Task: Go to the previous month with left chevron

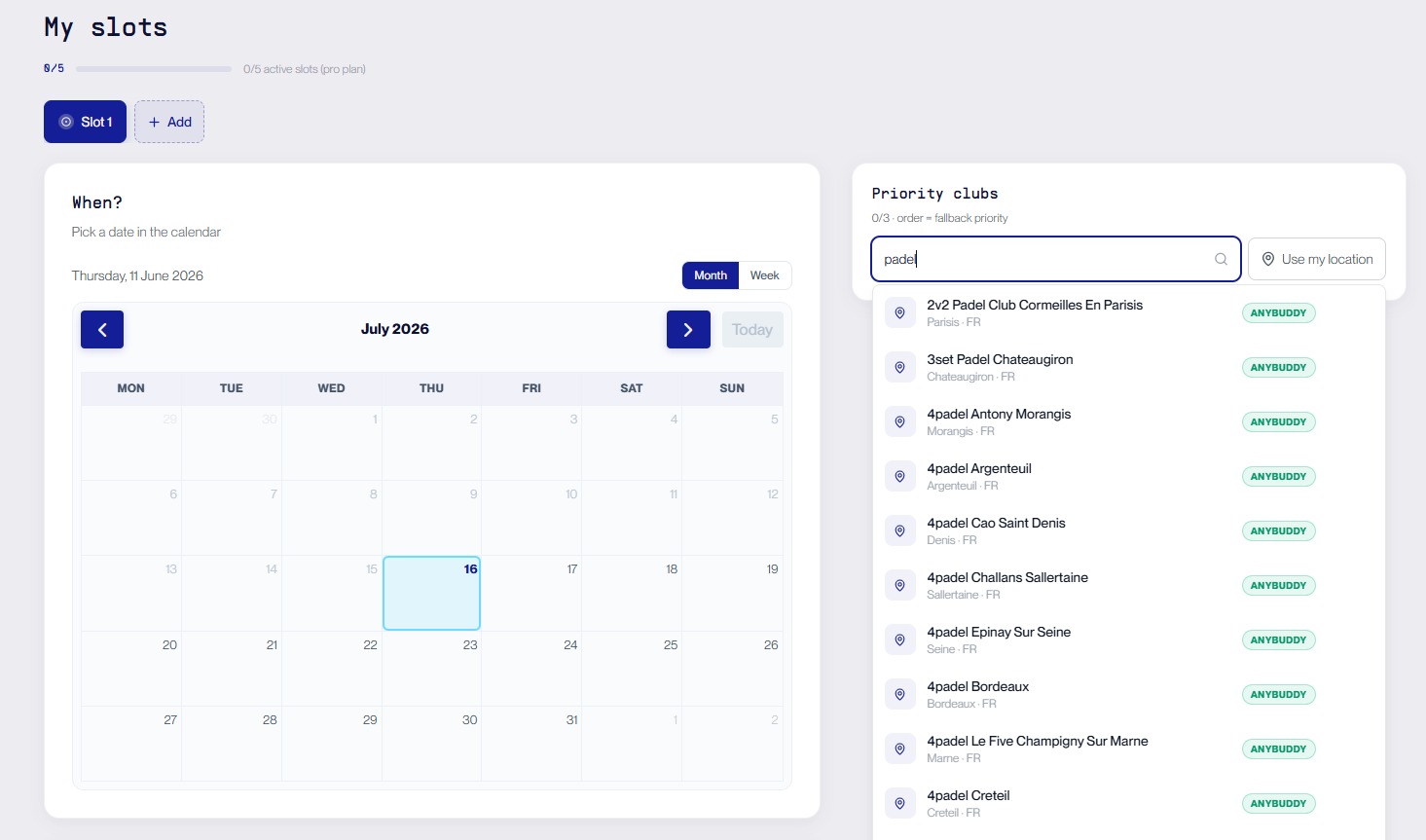Action: pyautogui.click(x=102, y=330)
